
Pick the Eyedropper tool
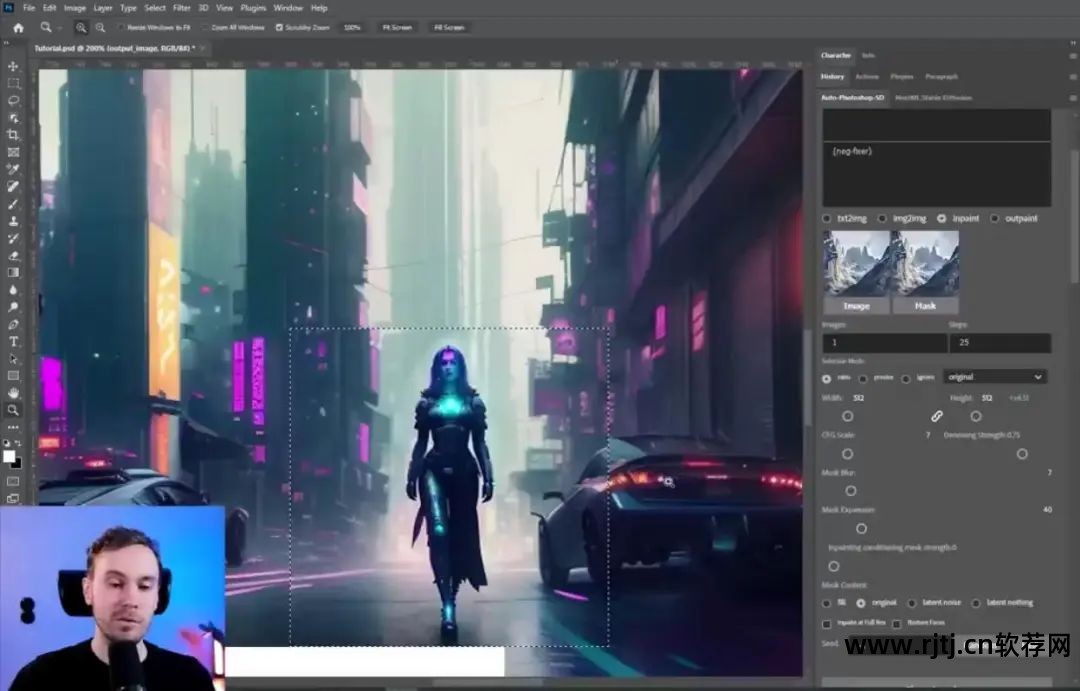(13, 169)
